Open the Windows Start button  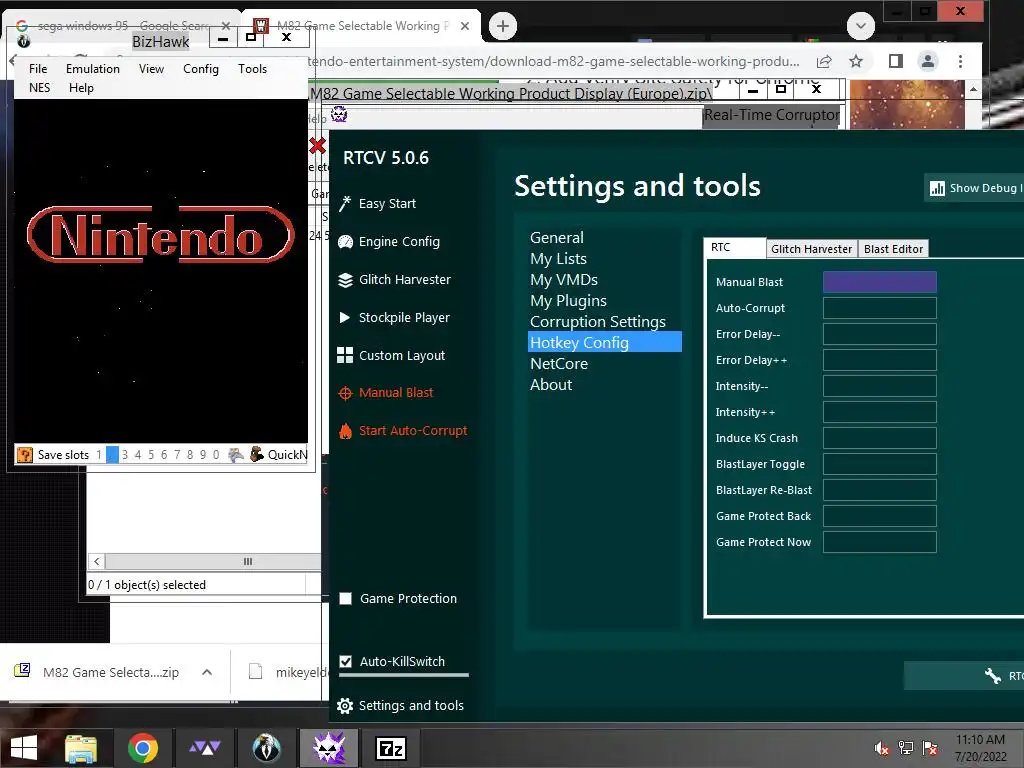(x=24, y=748)
